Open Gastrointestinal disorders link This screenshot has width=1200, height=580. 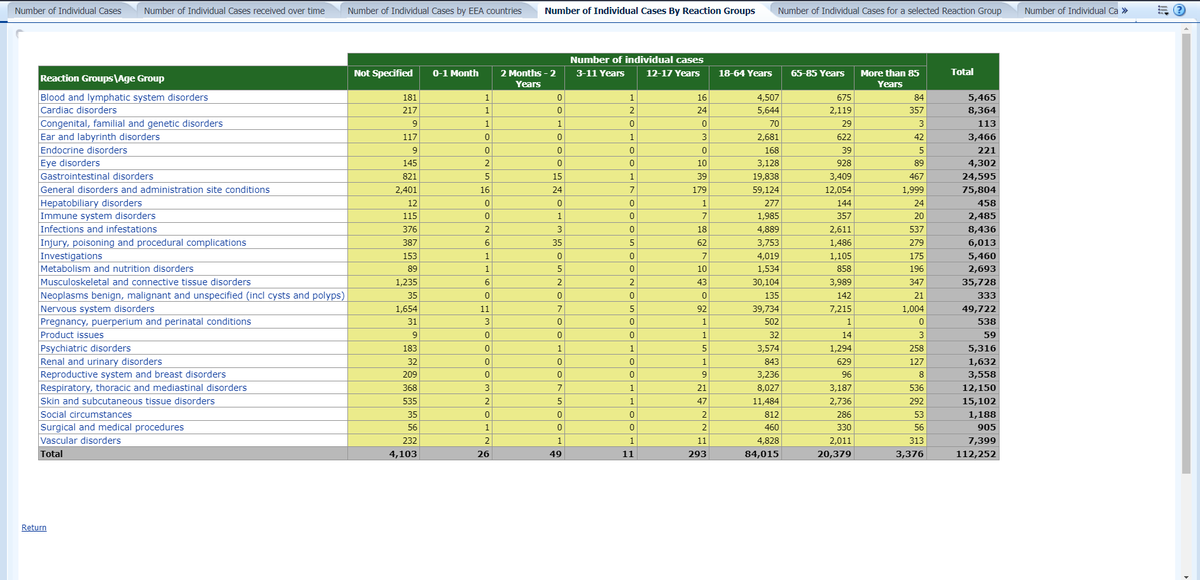point(96,176)
